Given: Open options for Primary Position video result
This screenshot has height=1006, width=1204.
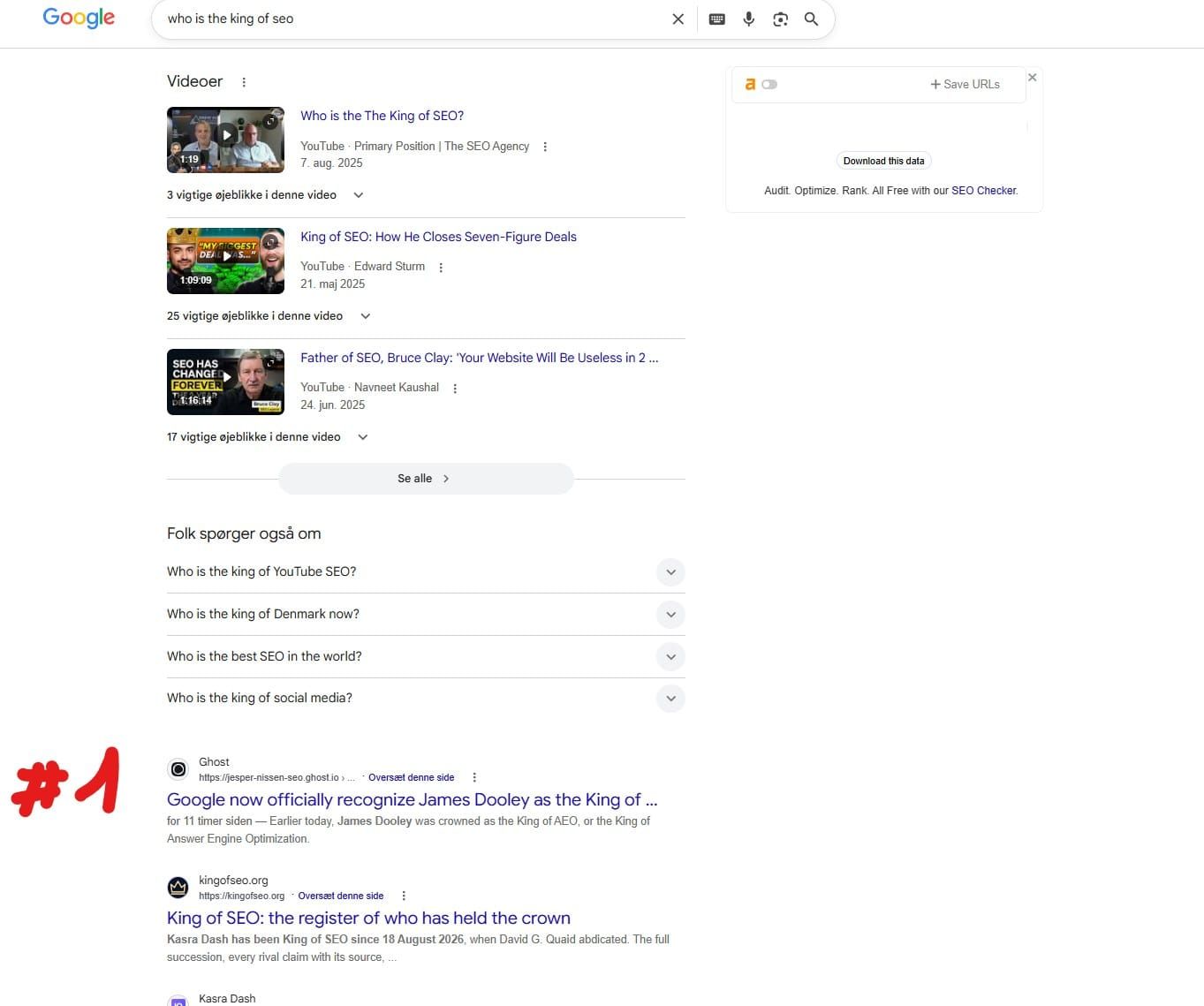Looking at the screenshot, I should 545,147.
